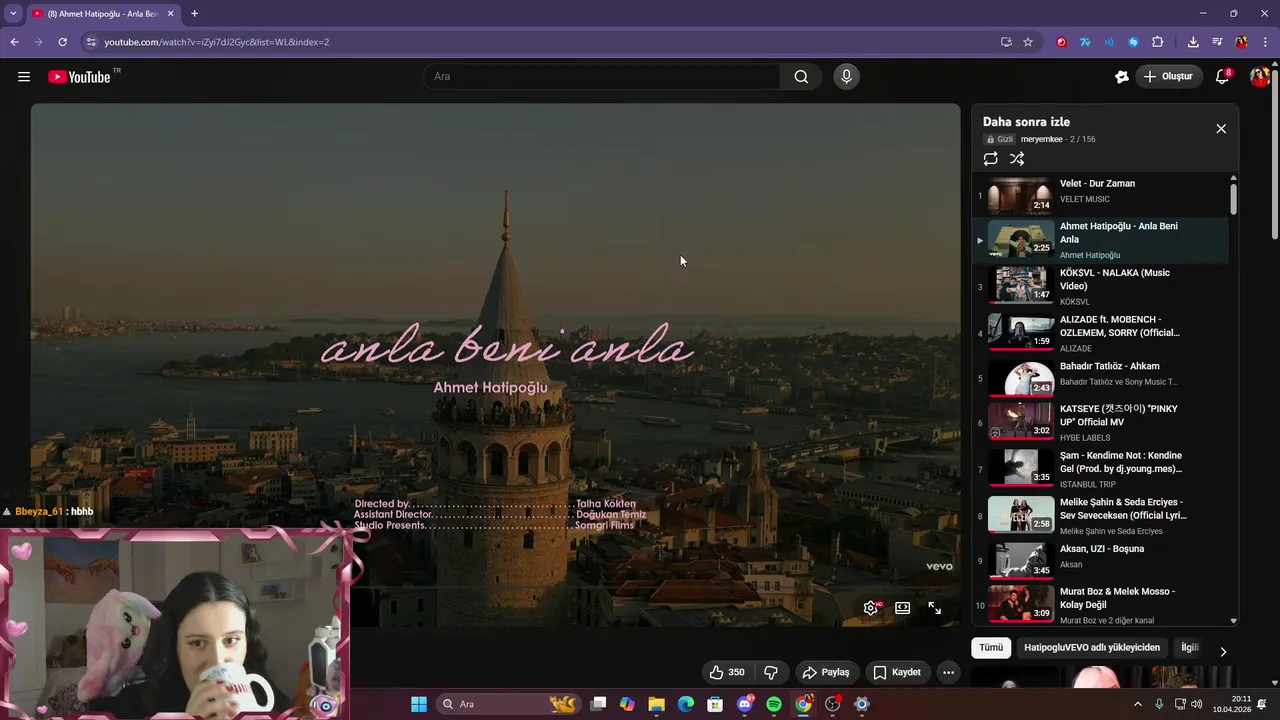Select Melike Şahin & Seda Erciyes item
Image resolution: width=1280 pixels, height=720 pixels.
(x=1100, y=517)
